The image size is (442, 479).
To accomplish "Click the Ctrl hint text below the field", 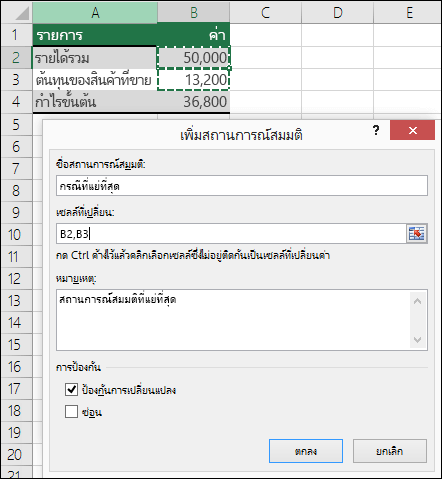I will point(193,255).
